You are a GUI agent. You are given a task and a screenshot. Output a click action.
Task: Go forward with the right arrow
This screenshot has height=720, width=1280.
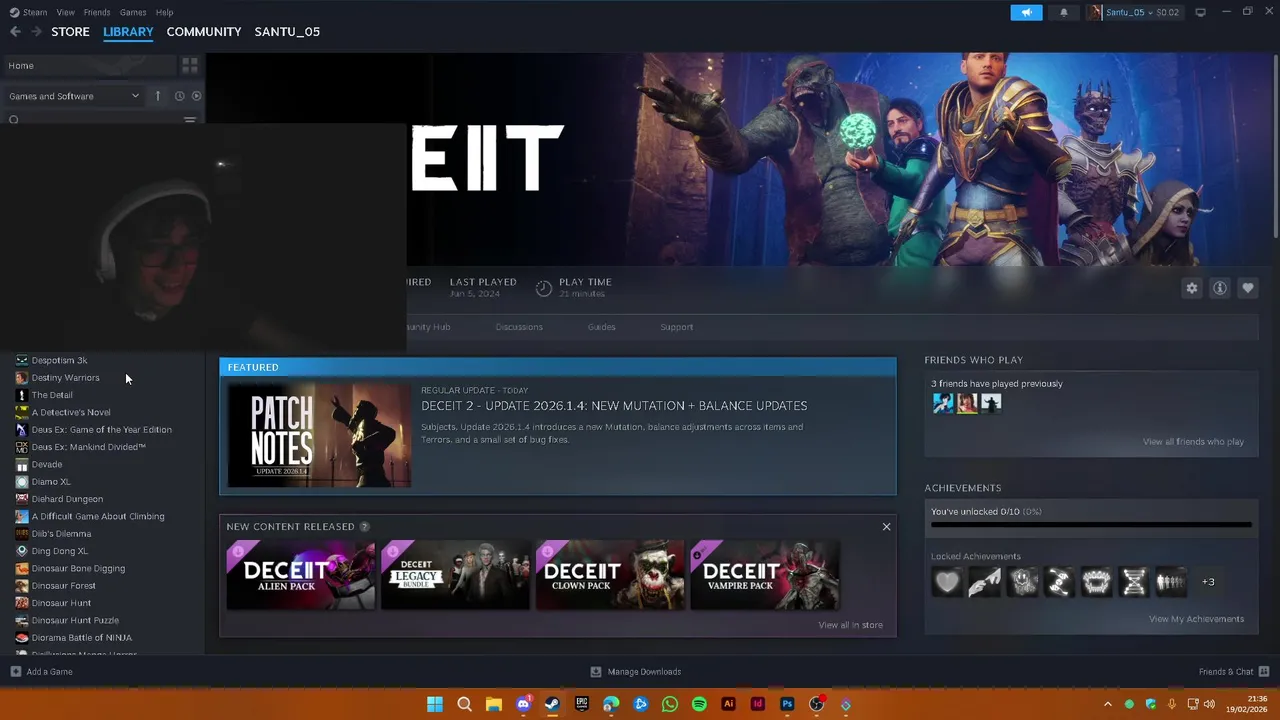(x=36, y=32)
